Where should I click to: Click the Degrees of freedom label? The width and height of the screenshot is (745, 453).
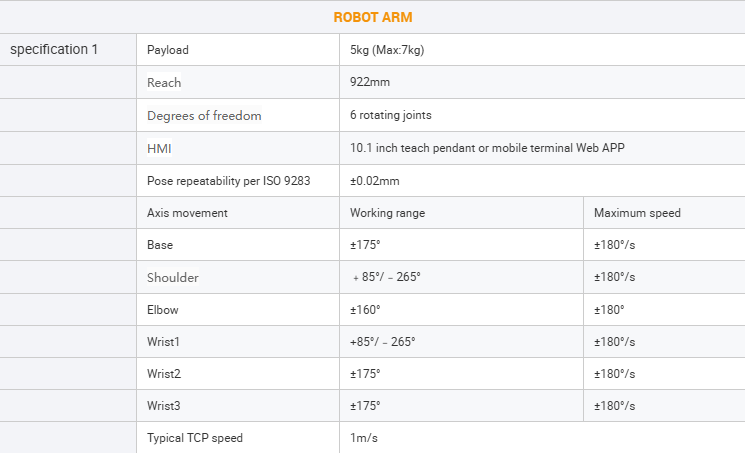204,116
